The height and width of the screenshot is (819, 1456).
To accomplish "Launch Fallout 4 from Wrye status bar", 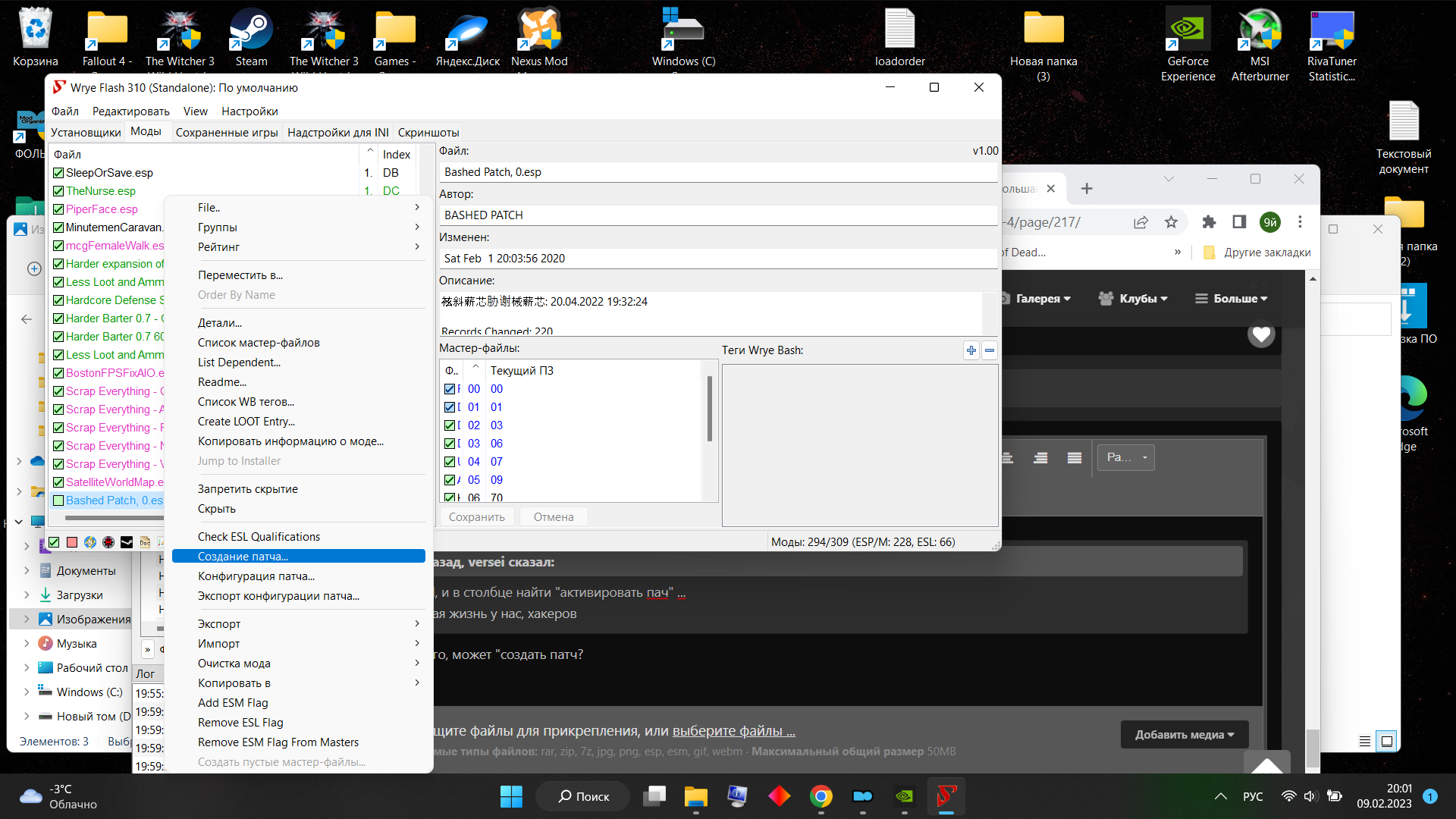I will coord(90,542).
